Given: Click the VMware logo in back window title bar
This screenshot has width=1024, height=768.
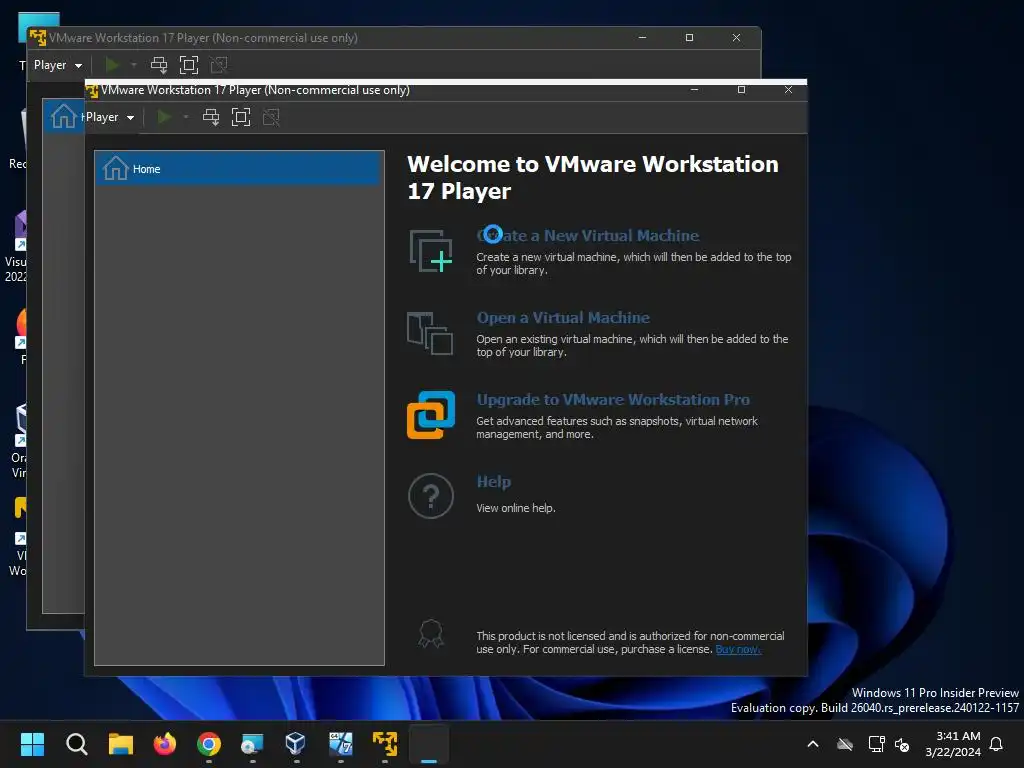Looking at the screenshot, I should click(38, 38).
